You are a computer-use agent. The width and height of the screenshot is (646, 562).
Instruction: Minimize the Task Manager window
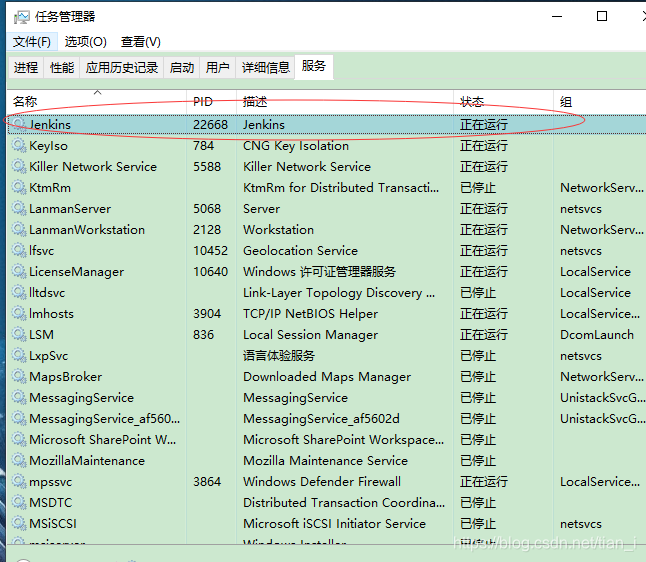(x=557, y=16)
